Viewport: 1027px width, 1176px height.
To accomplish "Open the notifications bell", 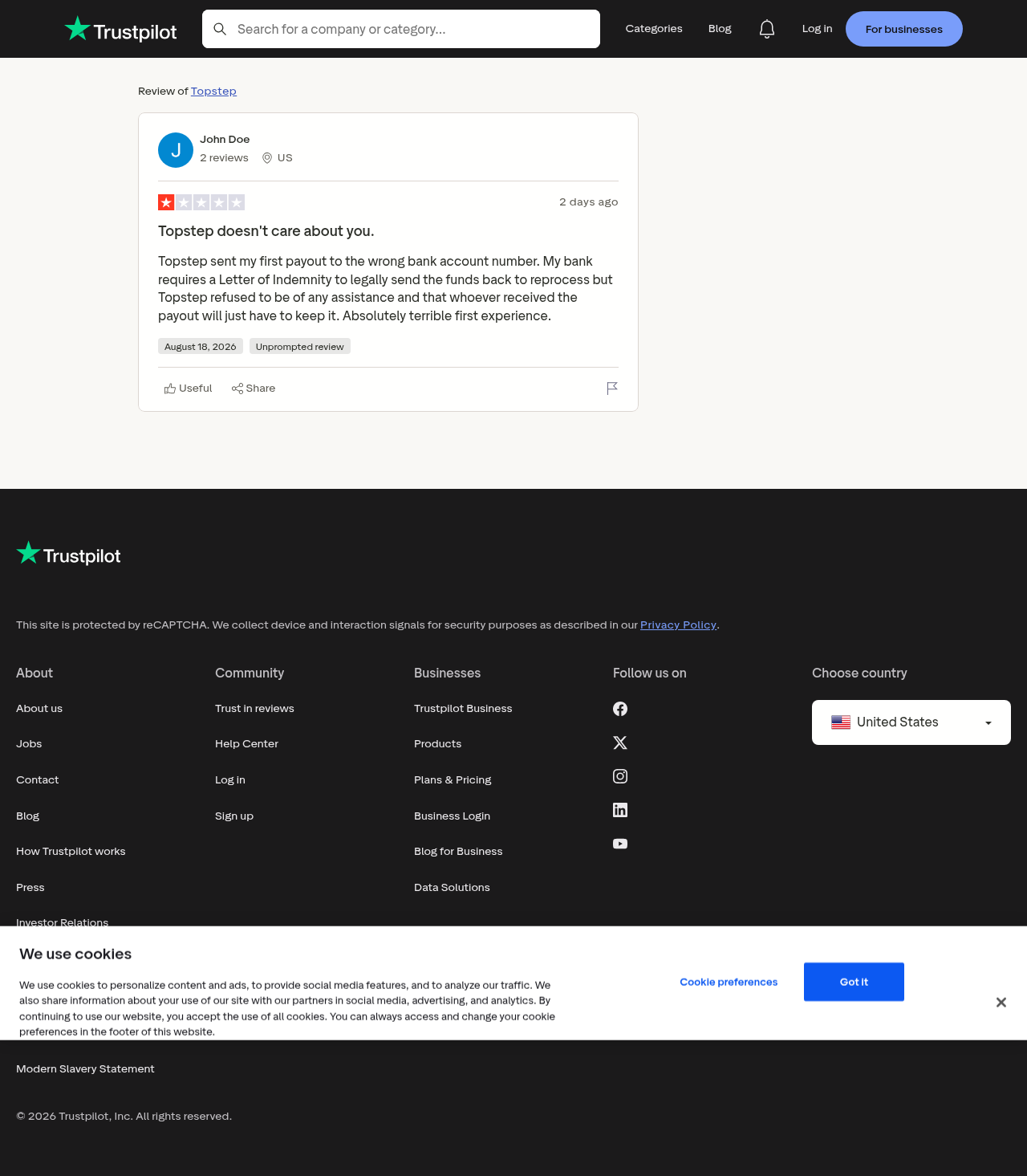I will [x=767, y=29].
